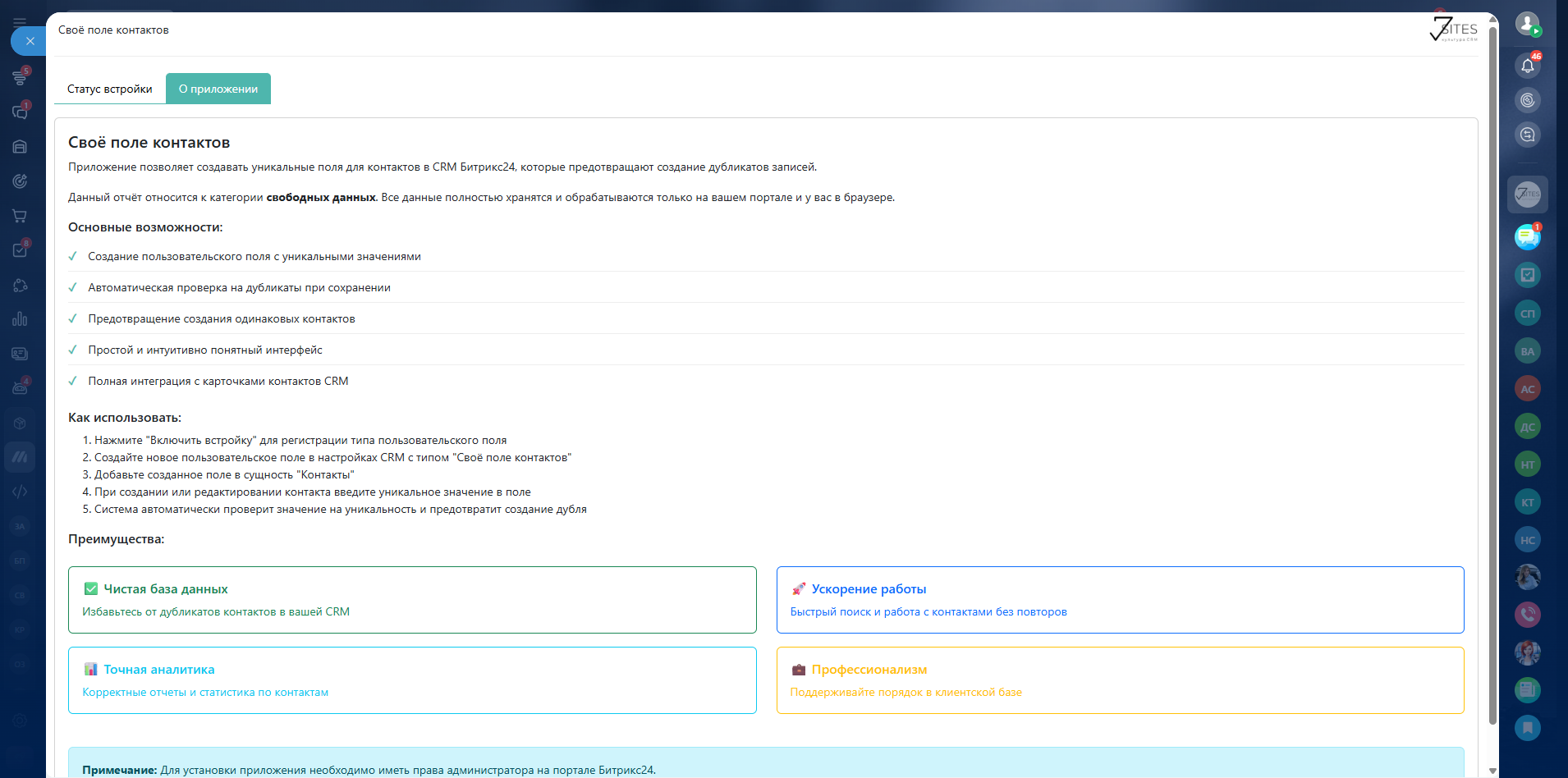Open the tasks checkbox icon with badge 8
Image resolution: width=1568 pixels, height=778 pixels.
tap(20, 250)
